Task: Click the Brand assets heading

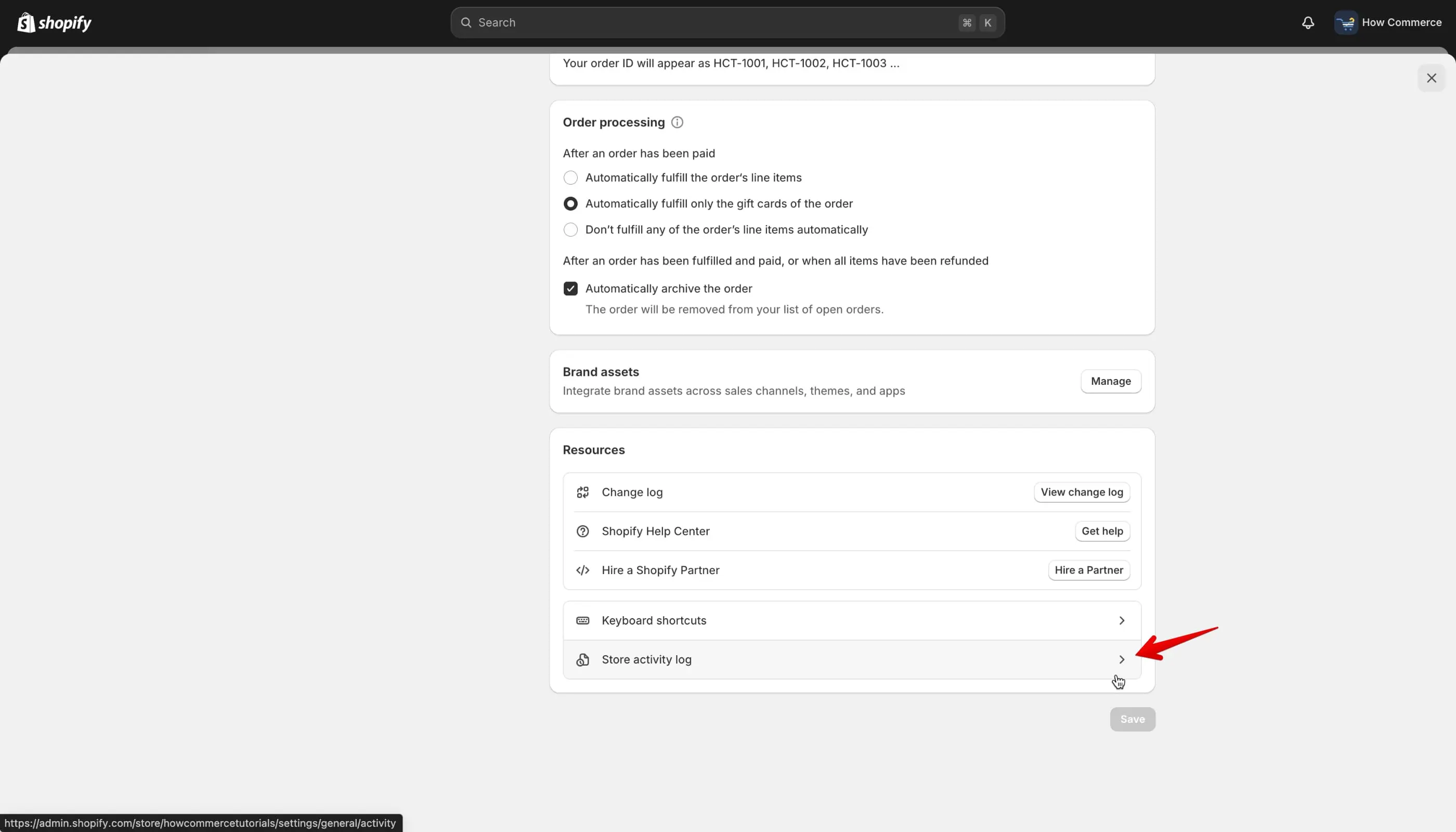Action: (601, 372)
